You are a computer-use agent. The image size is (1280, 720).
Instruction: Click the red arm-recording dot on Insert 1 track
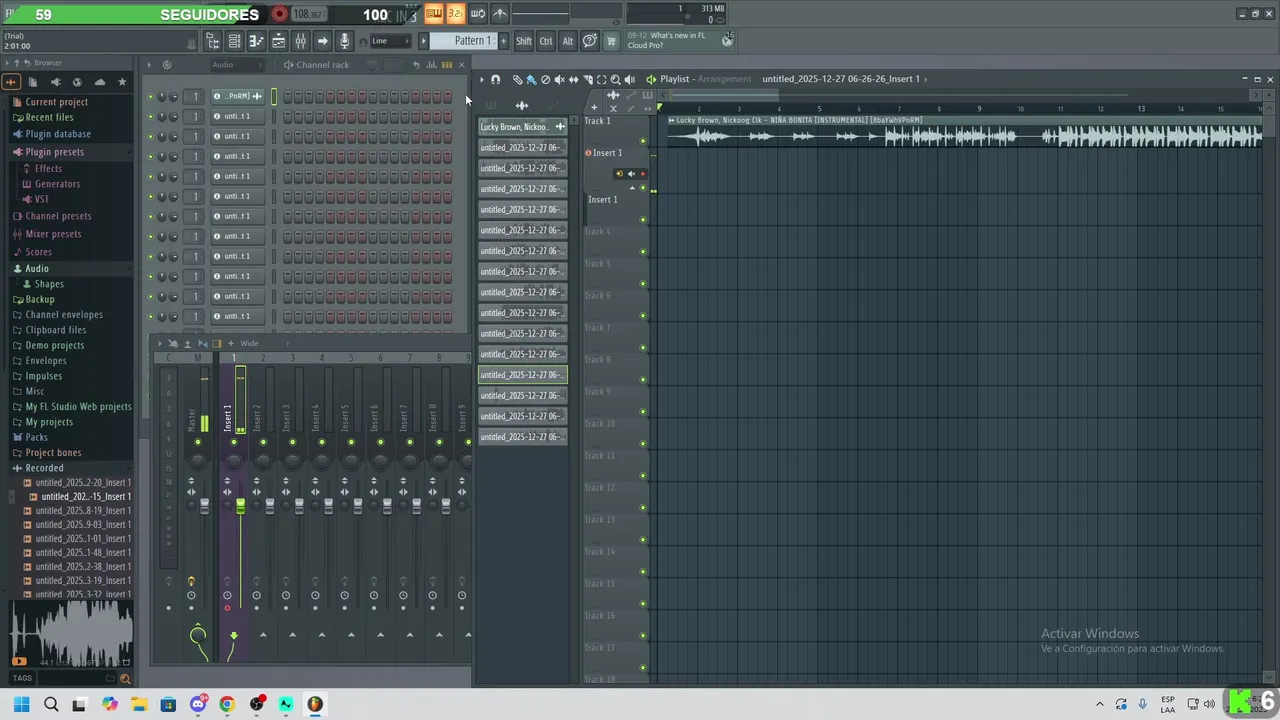(x=642, y=174)
